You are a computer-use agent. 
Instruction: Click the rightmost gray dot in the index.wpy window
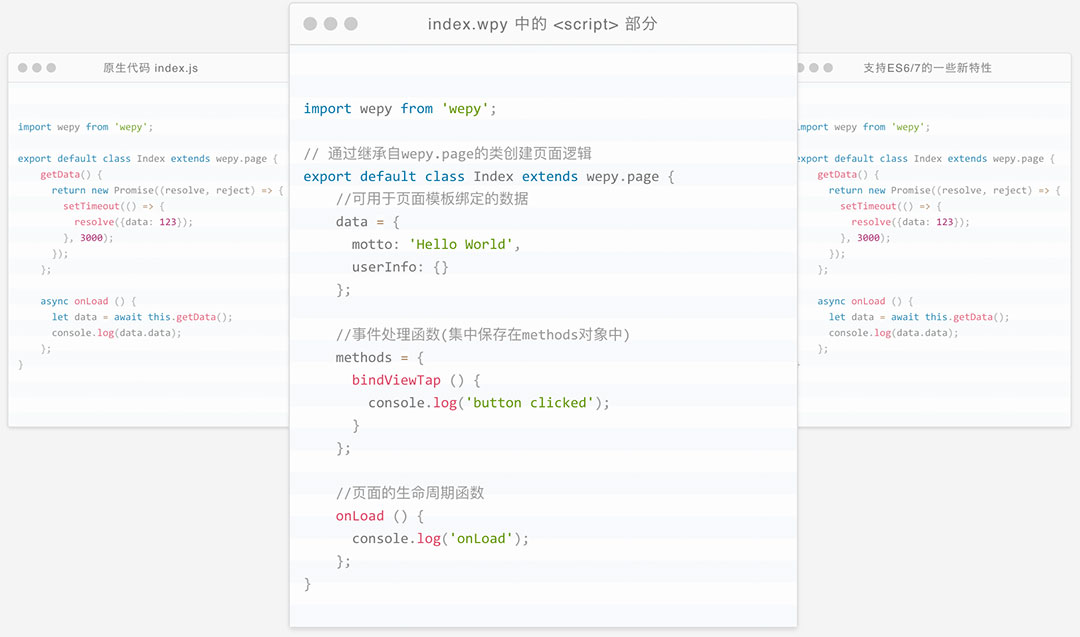point(351,24)
